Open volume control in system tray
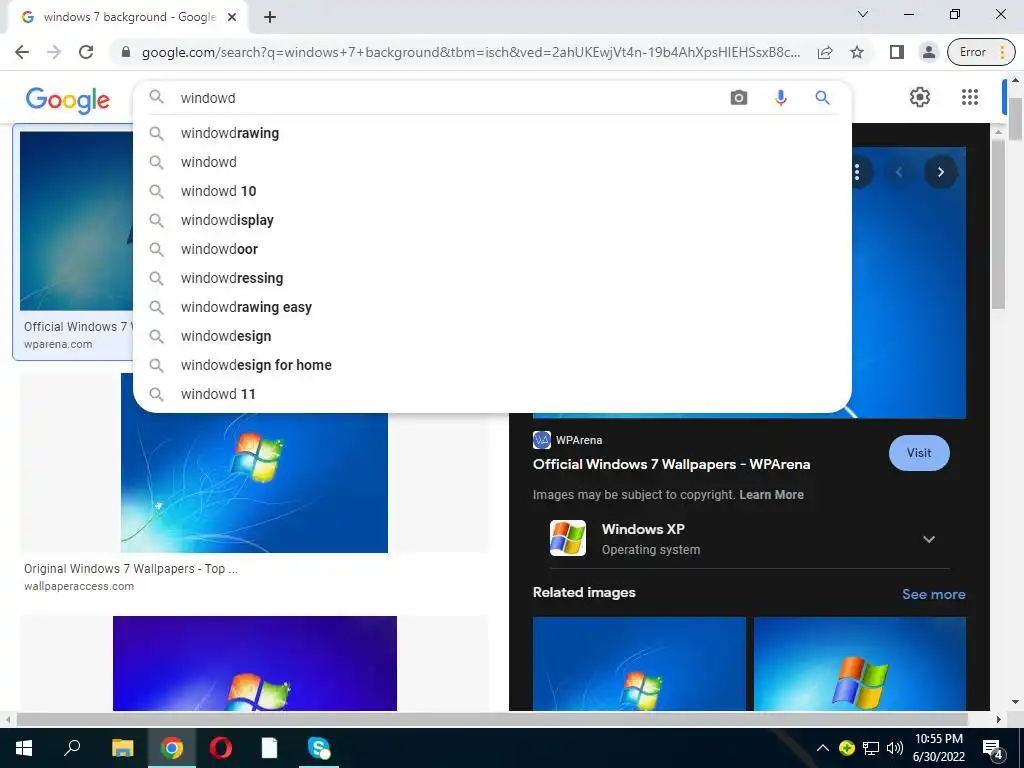Screen dimensions: 1024x768 pos(895,748)
